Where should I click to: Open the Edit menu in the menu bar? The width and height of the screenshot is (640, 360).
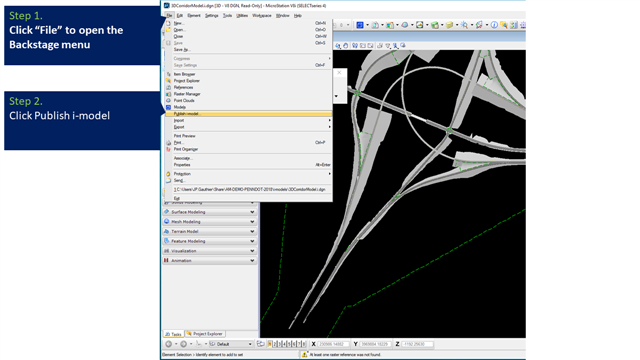point(180,16)
